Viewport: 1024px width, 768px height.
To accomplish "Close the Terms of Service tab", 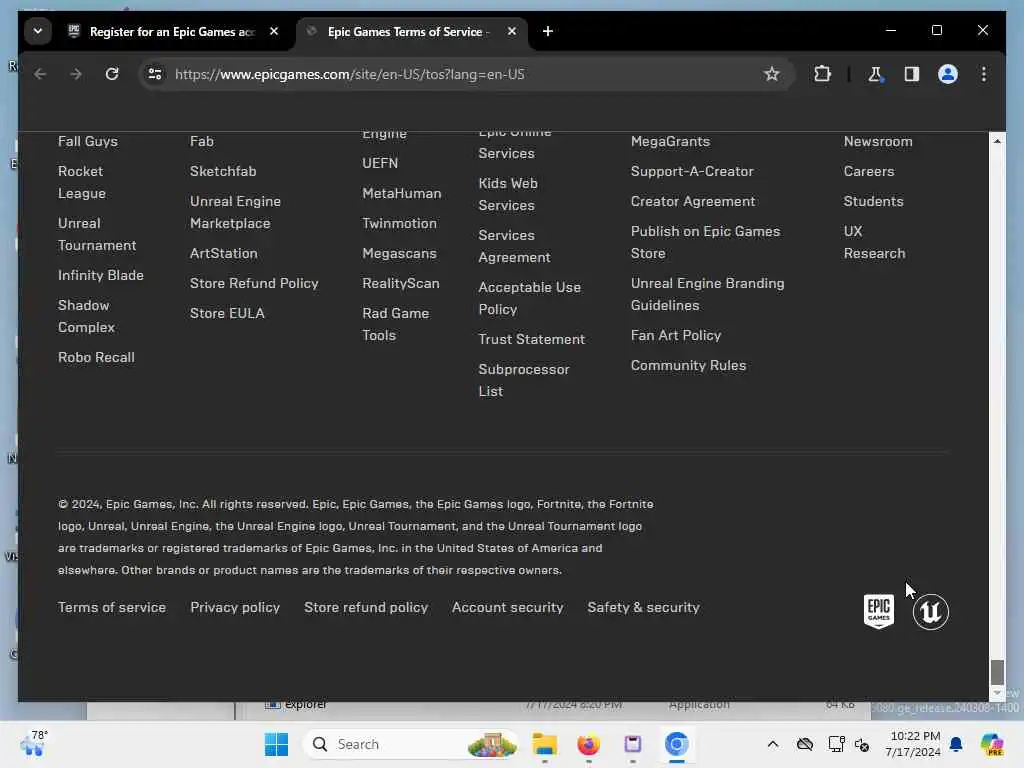I will click(512, 31).
